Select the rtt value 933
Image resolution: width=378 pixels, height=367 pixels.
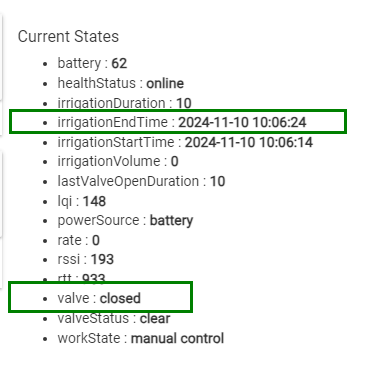pos(94,279)
